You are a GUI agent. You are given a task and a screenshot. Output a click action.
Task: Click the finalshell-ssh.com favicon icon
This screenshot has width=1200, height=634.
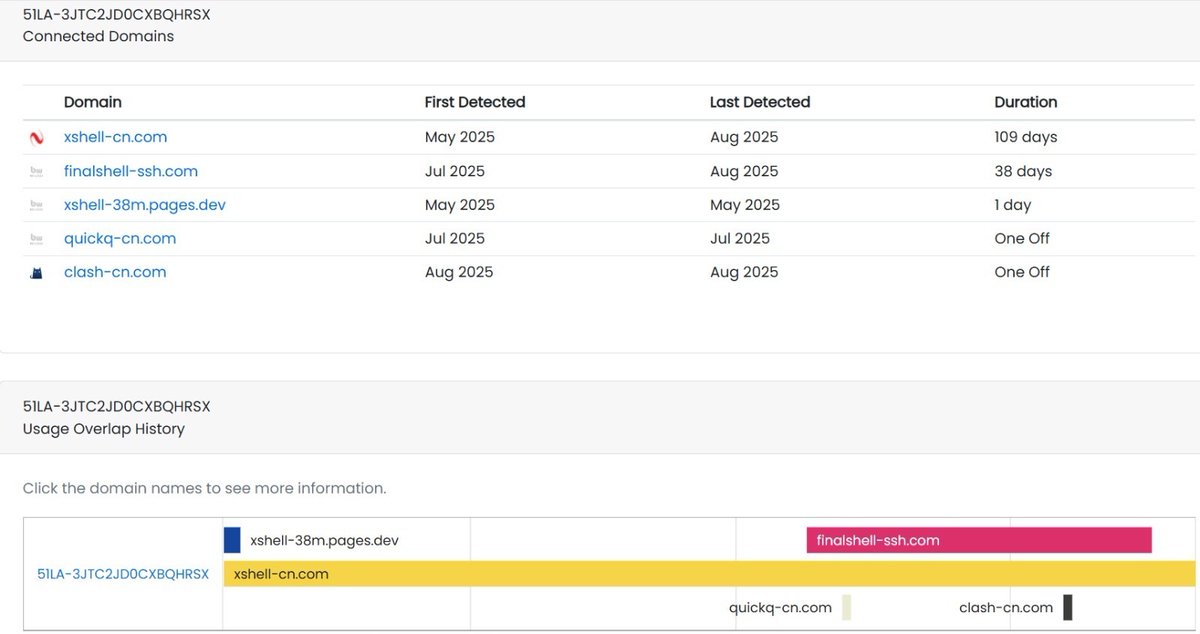pyautogui.click(x=37, y=172)
